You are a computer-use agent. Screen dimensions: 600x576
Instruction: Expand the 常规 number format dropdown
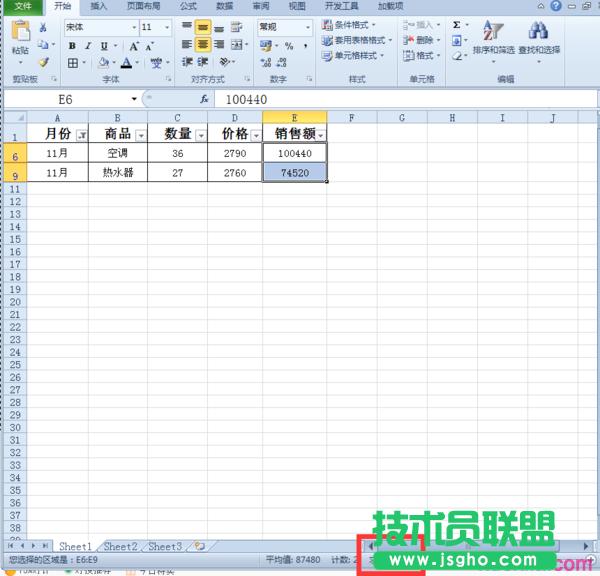(307, 28)
